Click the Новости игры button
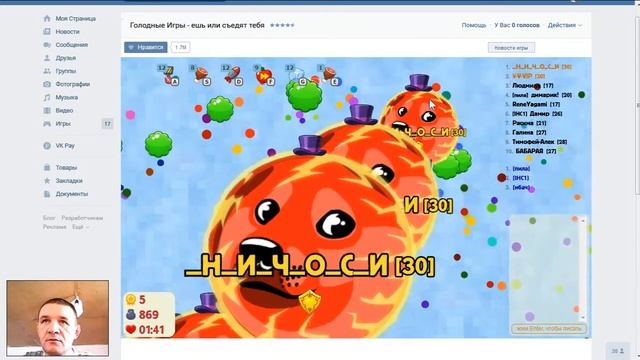Viewport: 640px width, 360px height. click(511, 48)
